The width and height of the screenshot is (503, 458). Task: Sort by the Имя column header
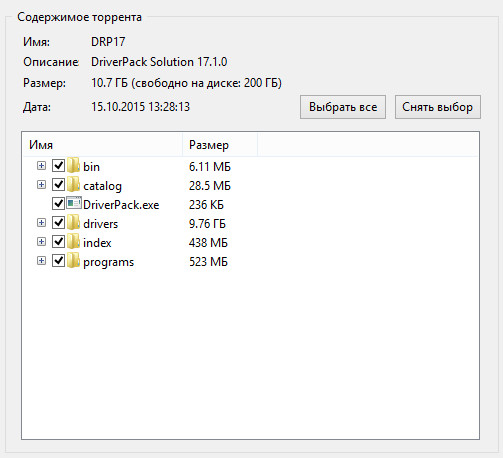click(103, 145)
